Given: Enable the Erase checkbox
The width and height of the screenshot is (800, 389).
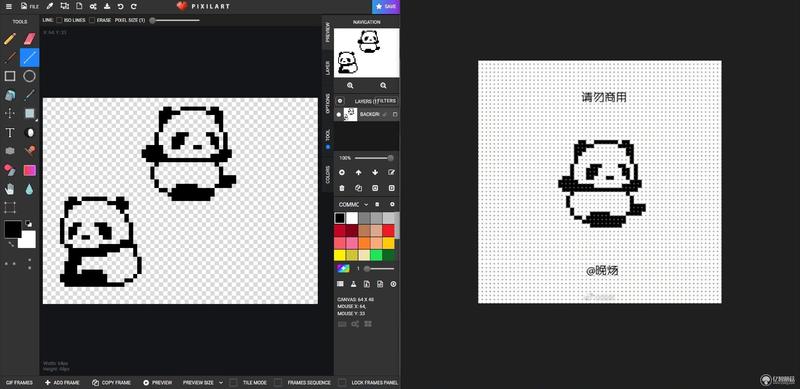Looking at the screenshot, I should pos(92,20).
